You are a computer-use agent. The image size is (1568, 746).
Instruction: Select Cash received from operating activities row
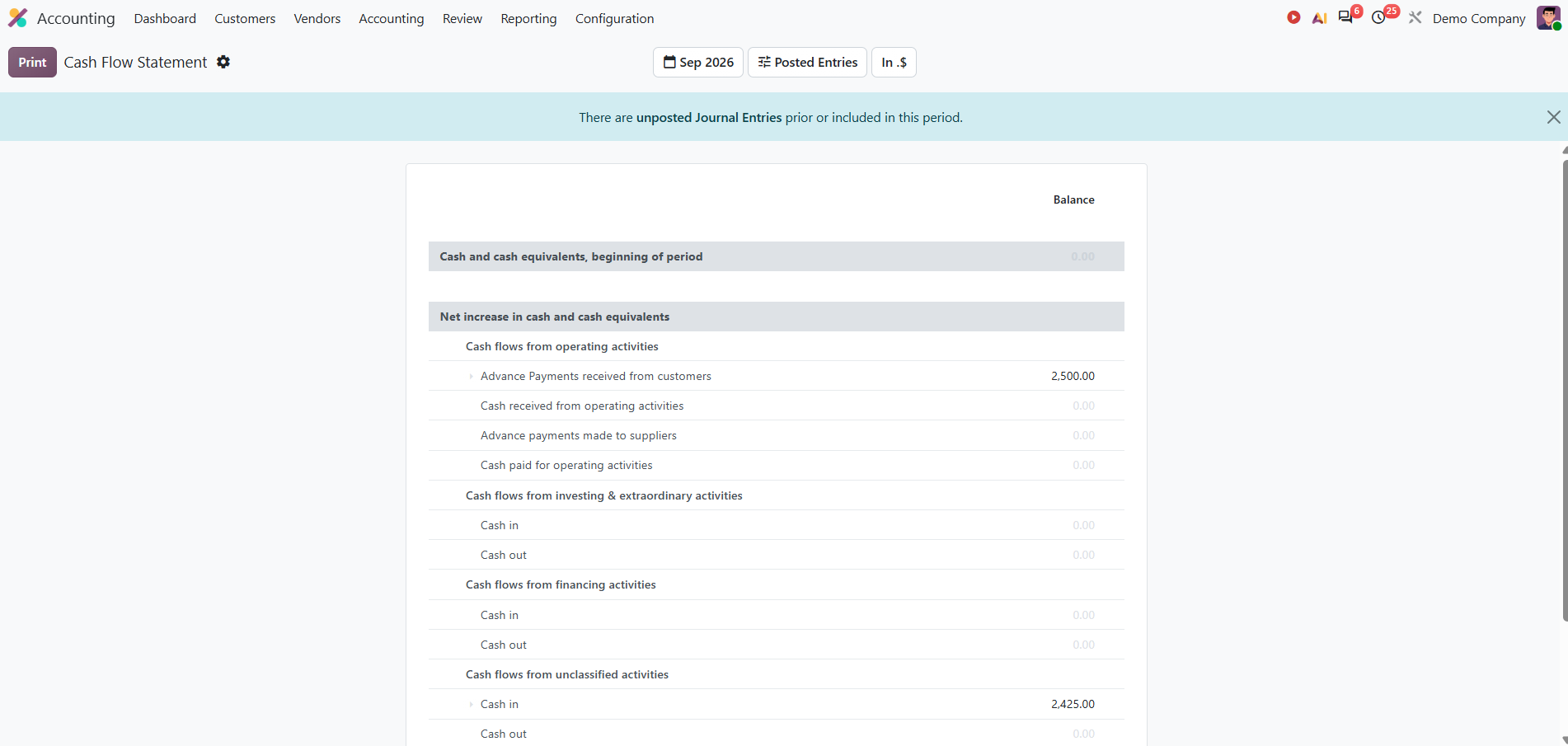[x=776, y=406]
